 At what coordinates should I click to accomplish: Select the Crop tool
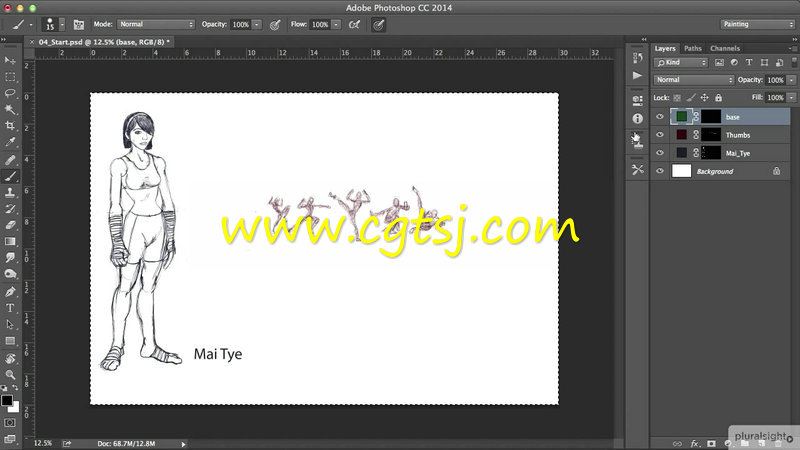(x=10, y=126)
